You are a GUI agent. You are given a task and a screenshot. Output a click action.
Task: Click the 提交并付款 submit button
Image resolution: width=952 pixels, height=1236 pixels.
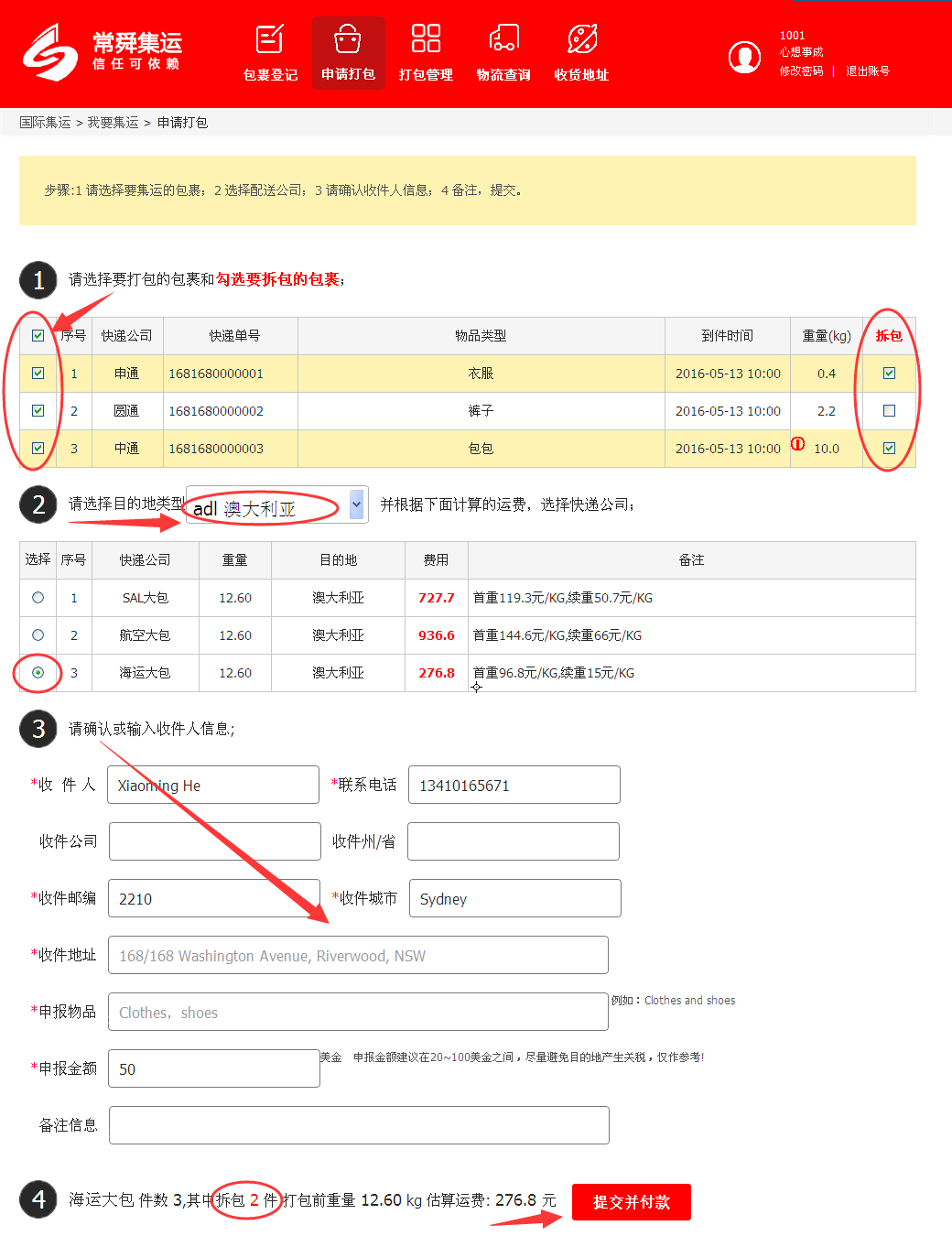(x=631, y=1202)
